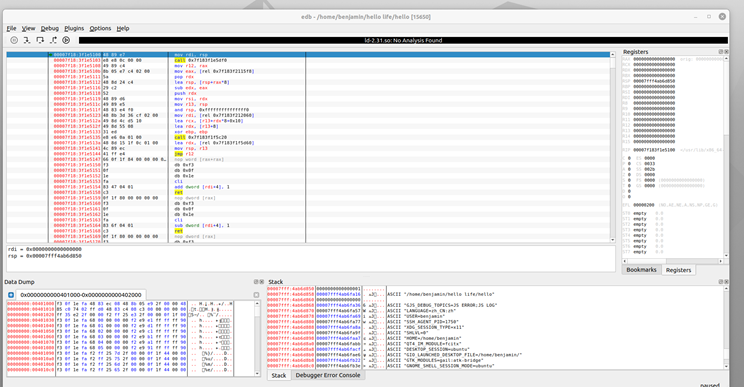Click the Run toolbar icon
This screenshot has width=744, height=387.
coord(66,40)
